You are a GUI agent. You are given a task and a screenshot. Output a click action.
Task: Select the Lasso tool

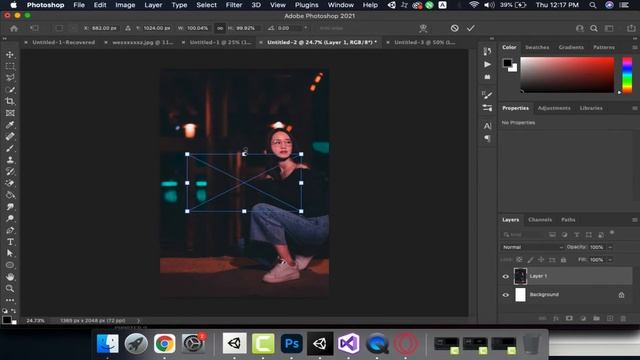(10, 78)
